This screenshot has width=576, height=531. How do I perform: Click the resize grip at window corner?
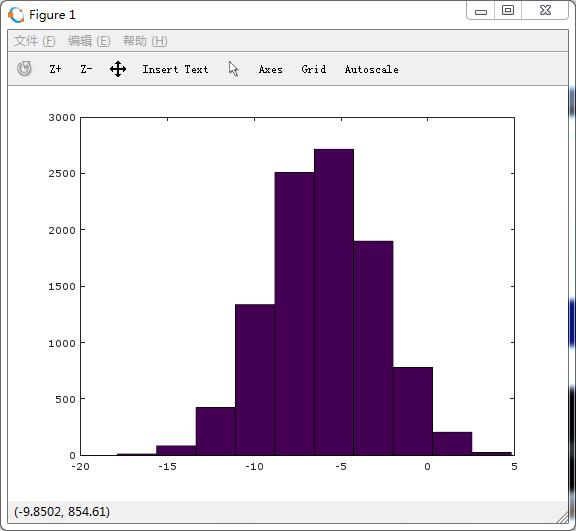pyautogui.click(x=562, y=517)
